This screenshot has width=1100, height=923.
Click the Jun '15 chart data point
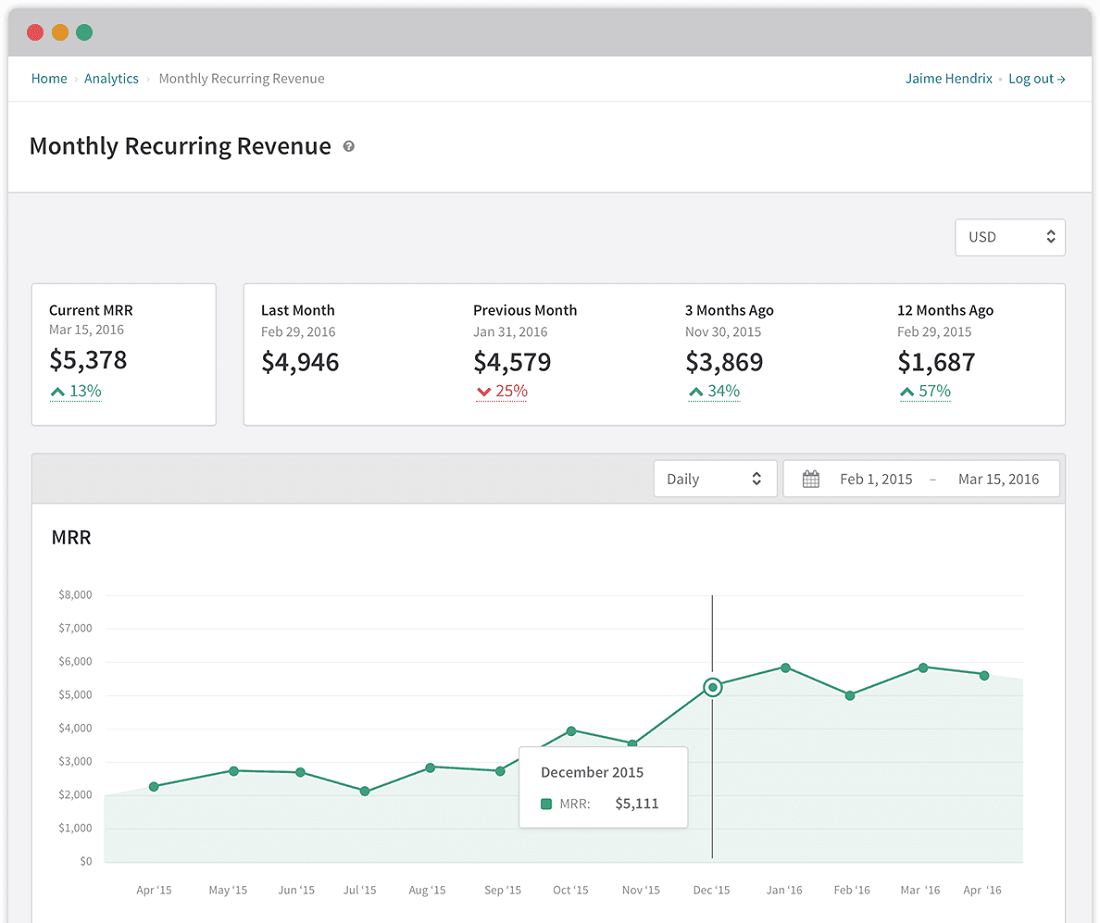tap(300, 772)
